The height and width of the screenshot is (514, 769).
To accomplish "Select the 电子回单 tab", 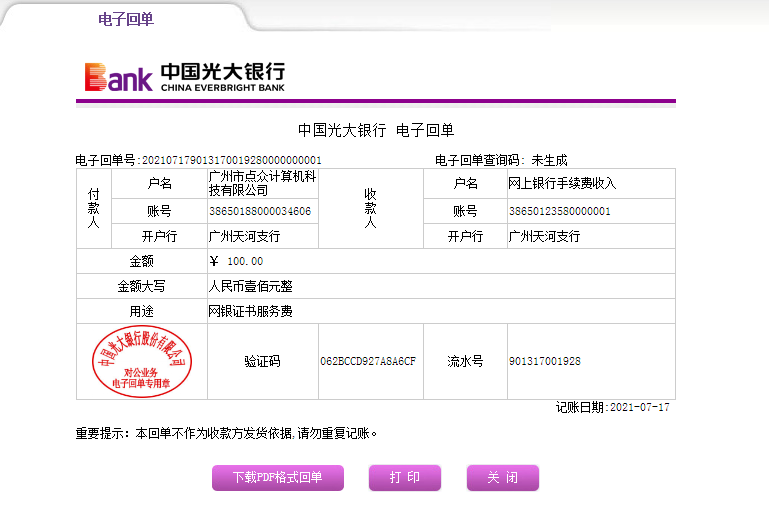I will tap(126, 19).
